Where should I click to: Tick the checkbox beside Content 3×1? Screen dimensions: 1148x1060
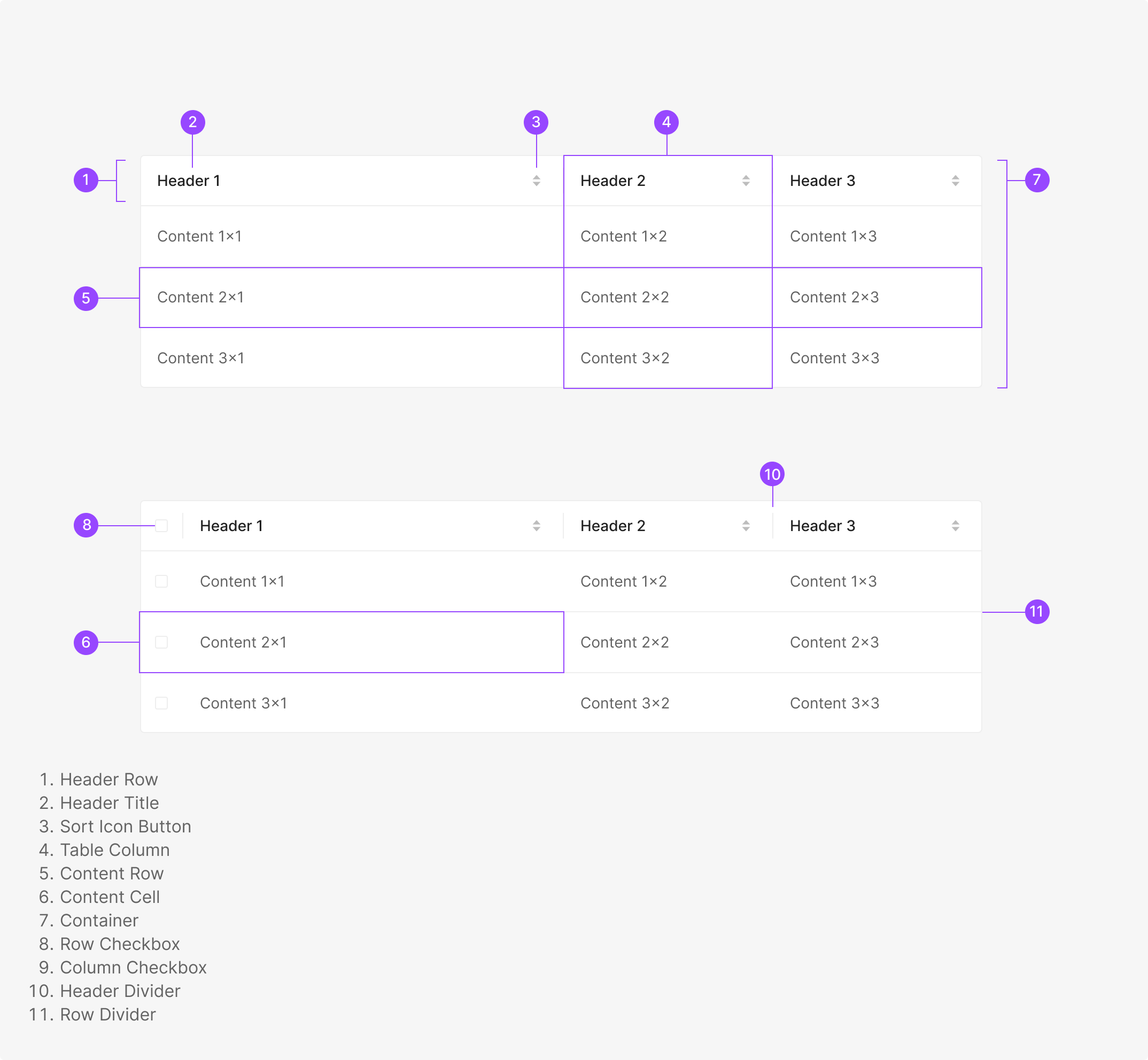pos(162,703)
